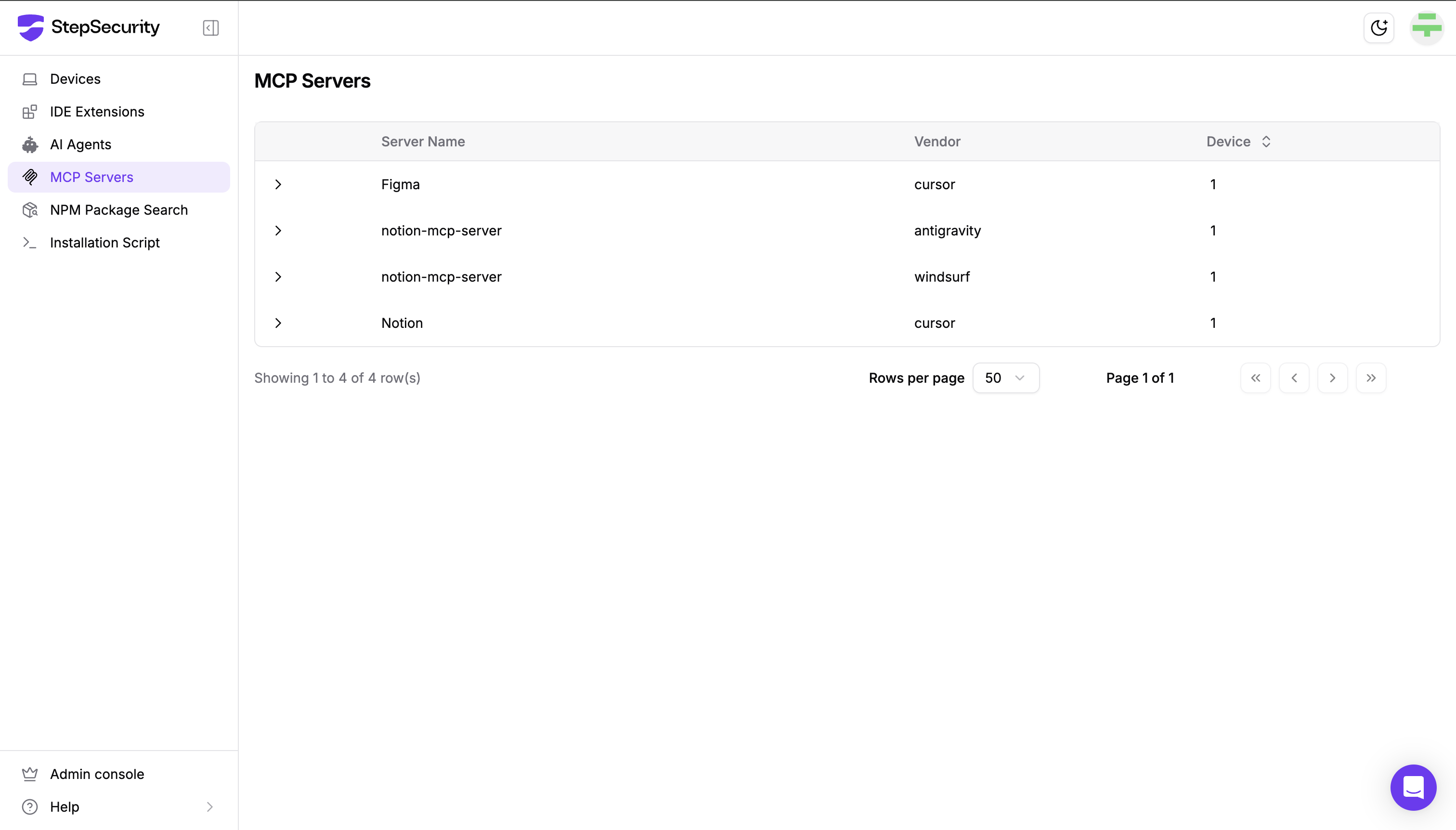Screen dimensions: 1456x830
Task: Open the Installation Script menu item
Action: (x=105, y=243)
